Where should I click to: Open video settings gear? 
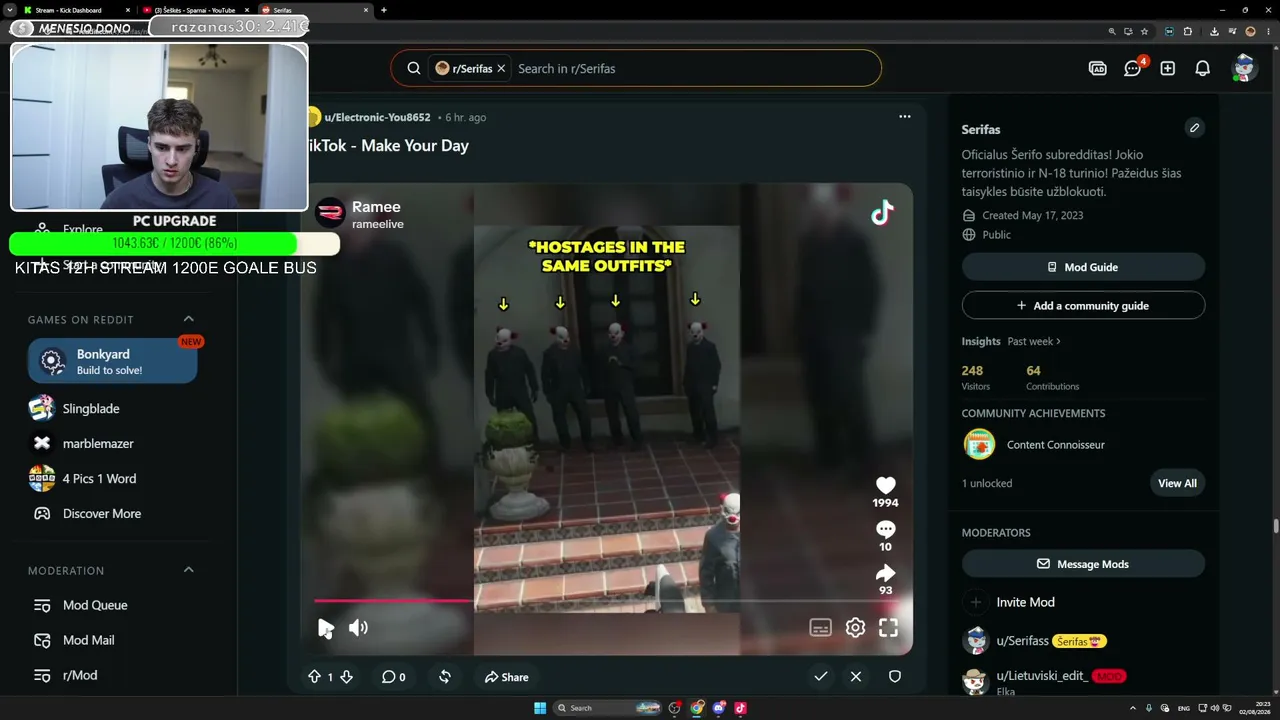point(855,628)
